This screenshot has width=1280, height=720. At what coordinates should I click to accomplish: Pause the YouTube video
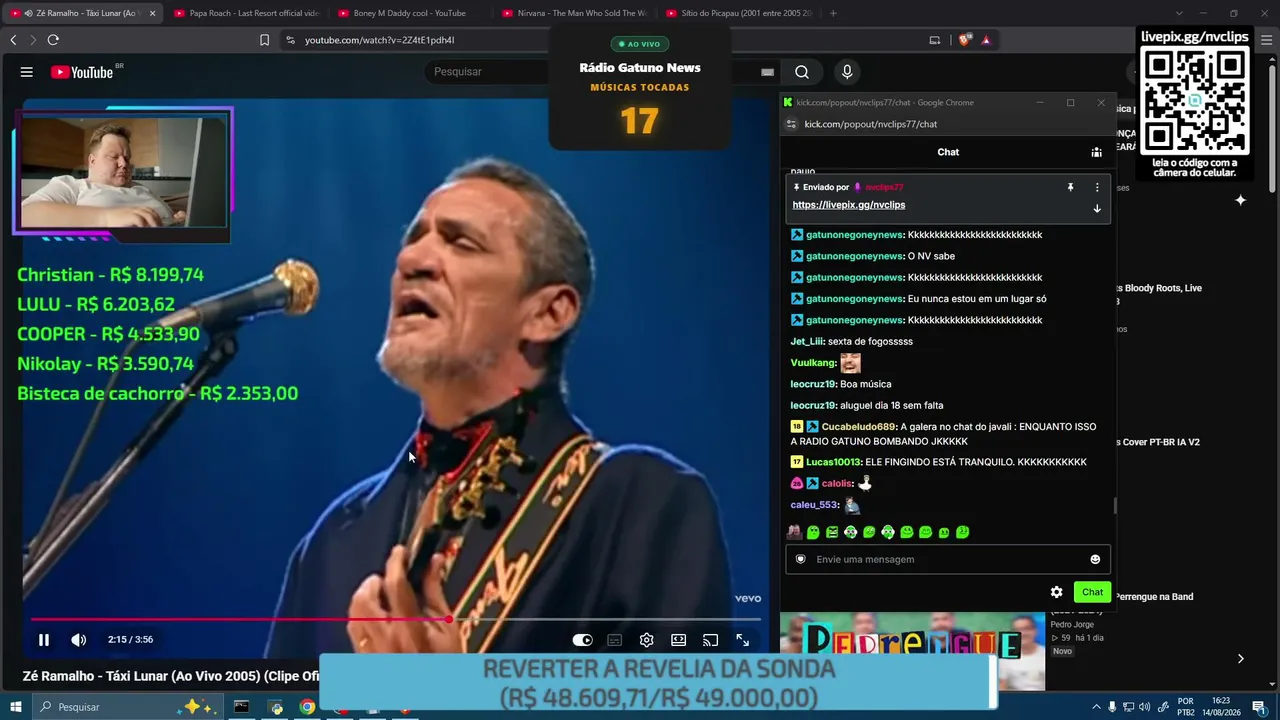tap(44, 640)
